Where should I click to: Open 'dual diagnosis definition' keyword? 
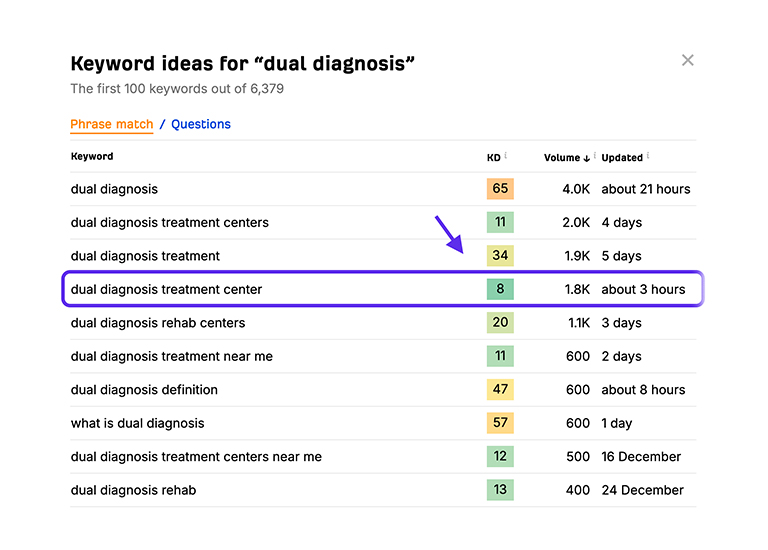pos(144,390)
